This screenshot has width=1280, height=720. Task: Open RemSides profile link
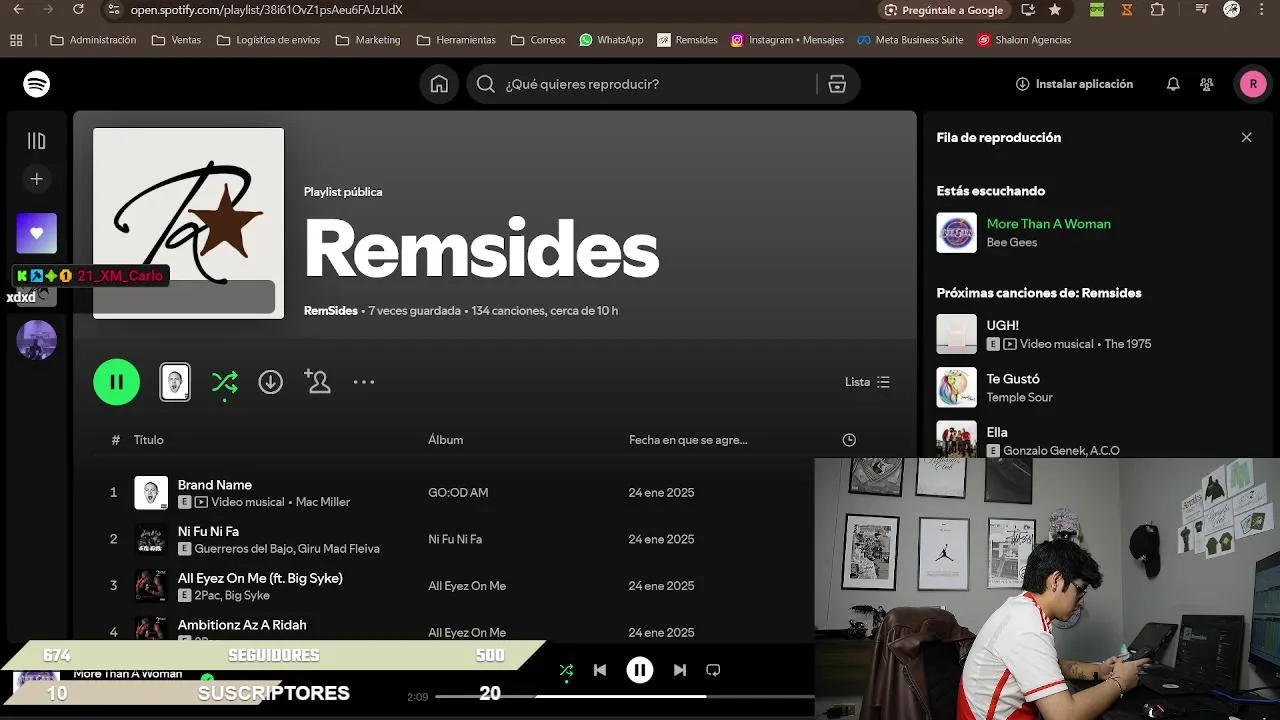[331, 311]
